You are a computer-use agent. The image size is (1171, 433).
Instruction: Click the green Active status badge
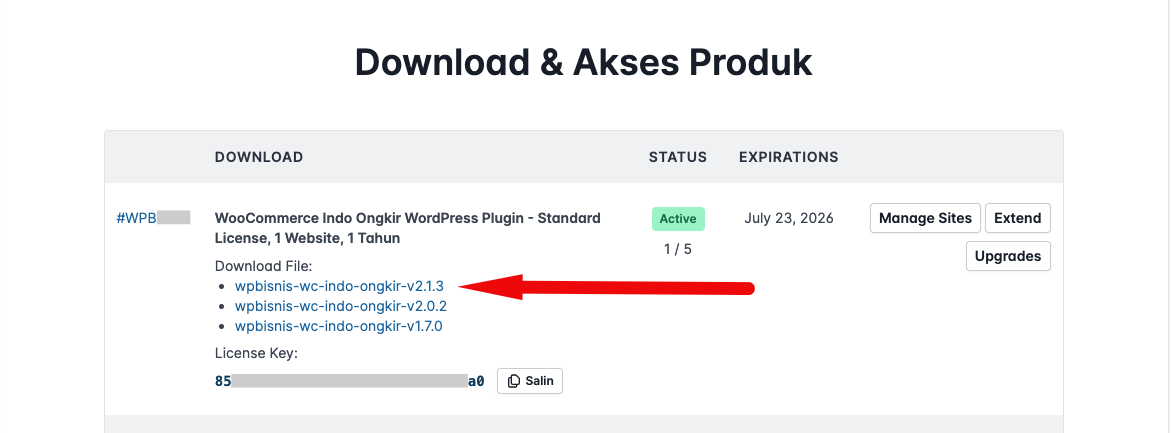tap(678, 218)
